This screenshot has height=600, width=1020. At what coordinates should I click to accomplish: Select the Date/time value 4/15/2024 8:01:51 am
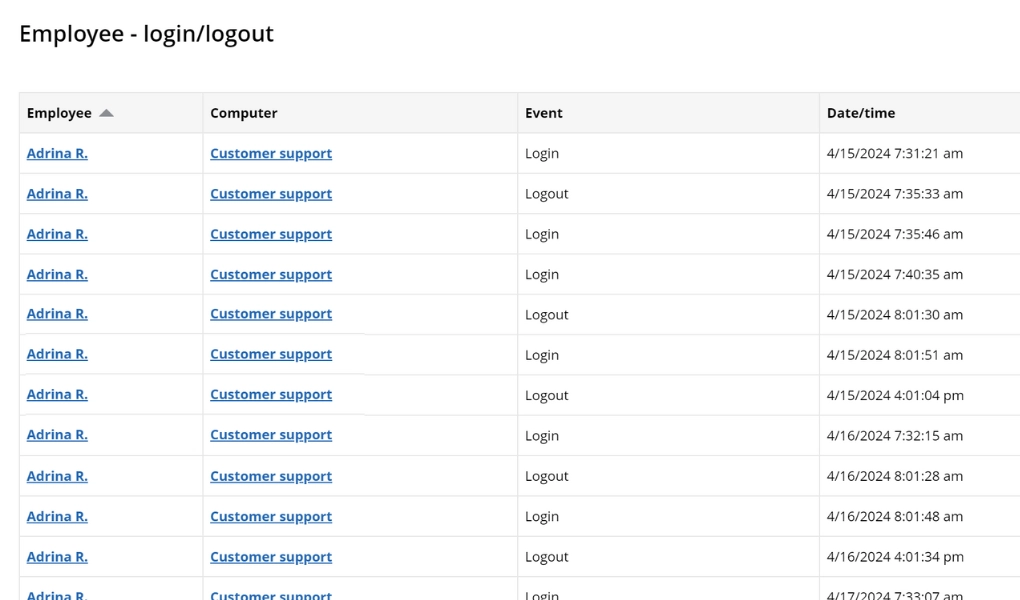tap(894, 354)
